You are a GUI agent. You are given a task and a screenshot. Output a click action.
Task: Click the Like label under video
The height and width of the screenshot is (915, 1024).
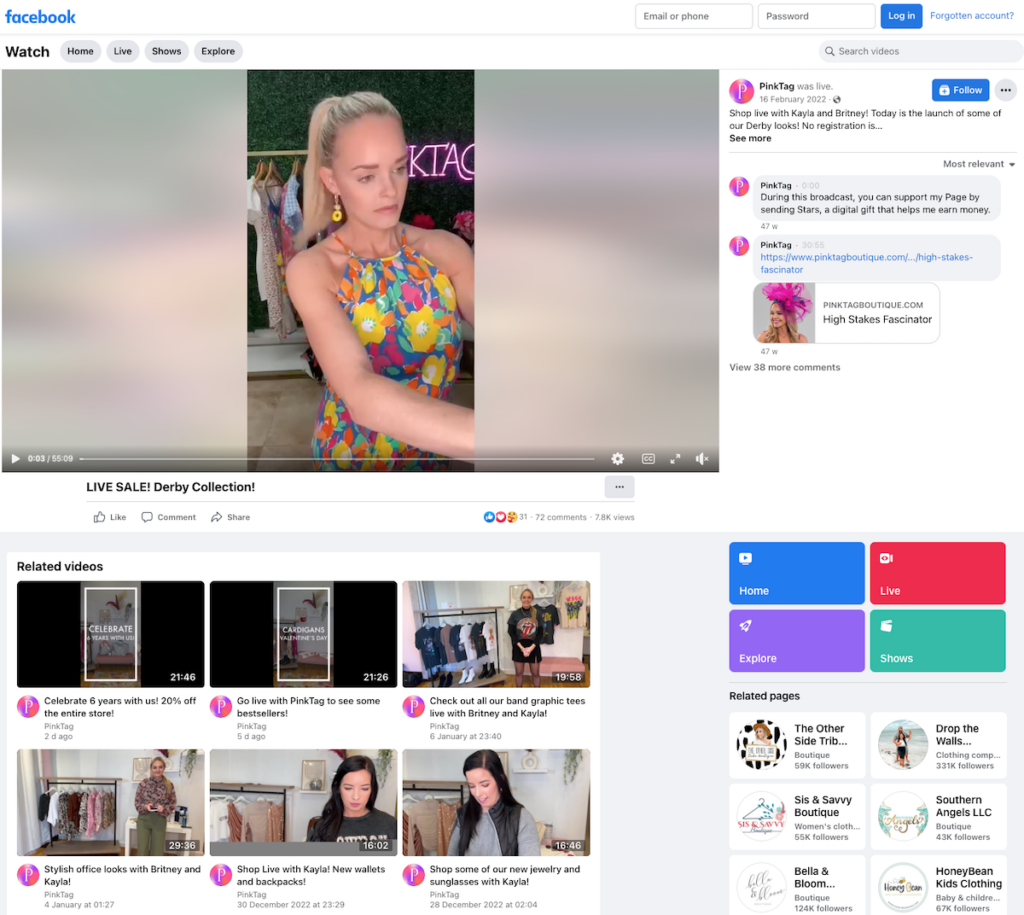[x=118, y=517]
